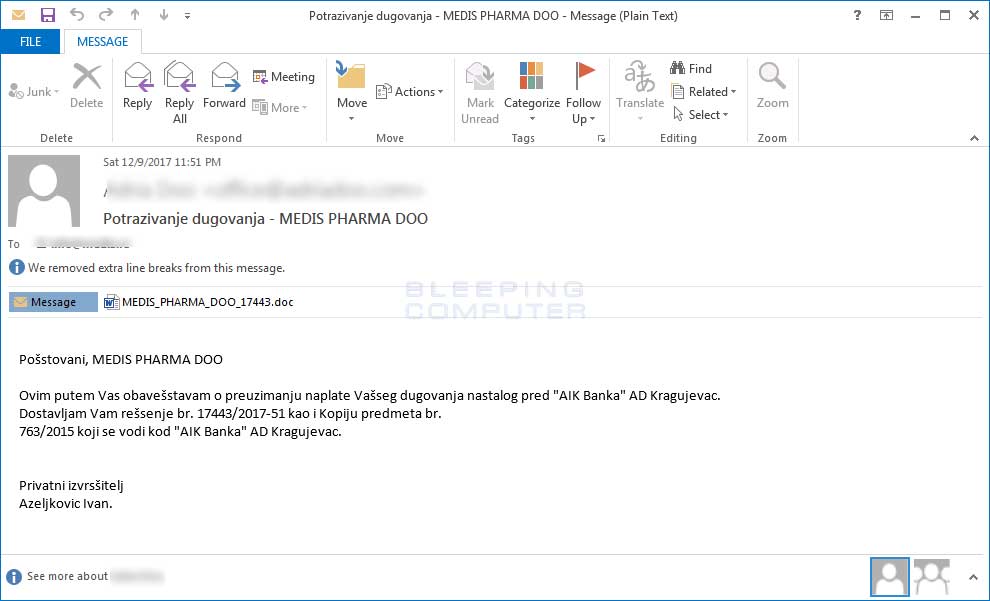Click the sender's contact photo placeholder
This screenshot has width=990, height=601.
pos(44,191)
